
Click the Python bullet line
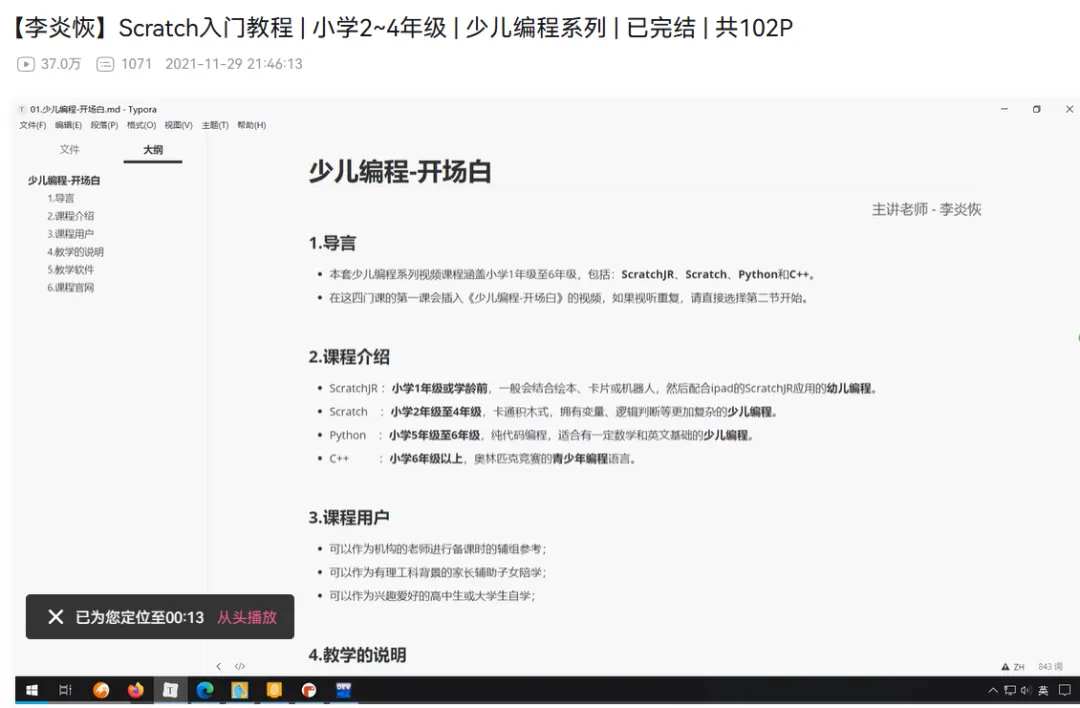click(541, 435)
